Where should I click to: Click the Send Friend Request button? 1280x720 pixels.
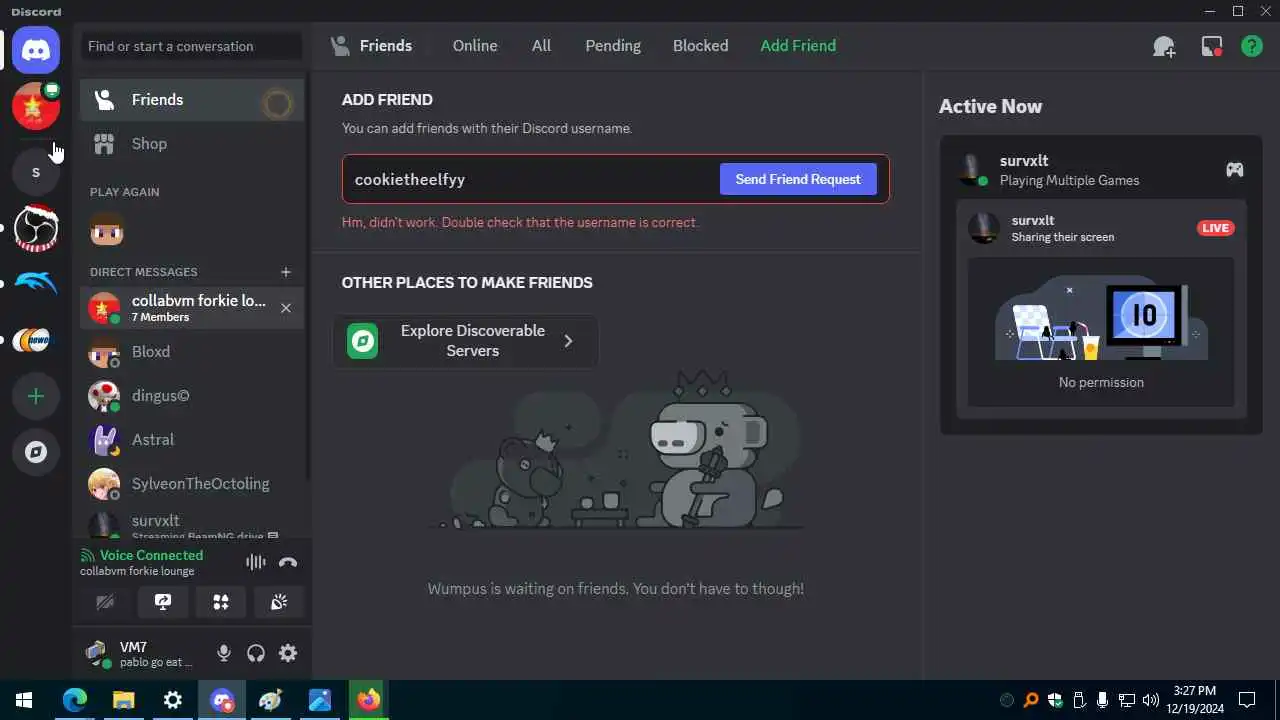798,179
